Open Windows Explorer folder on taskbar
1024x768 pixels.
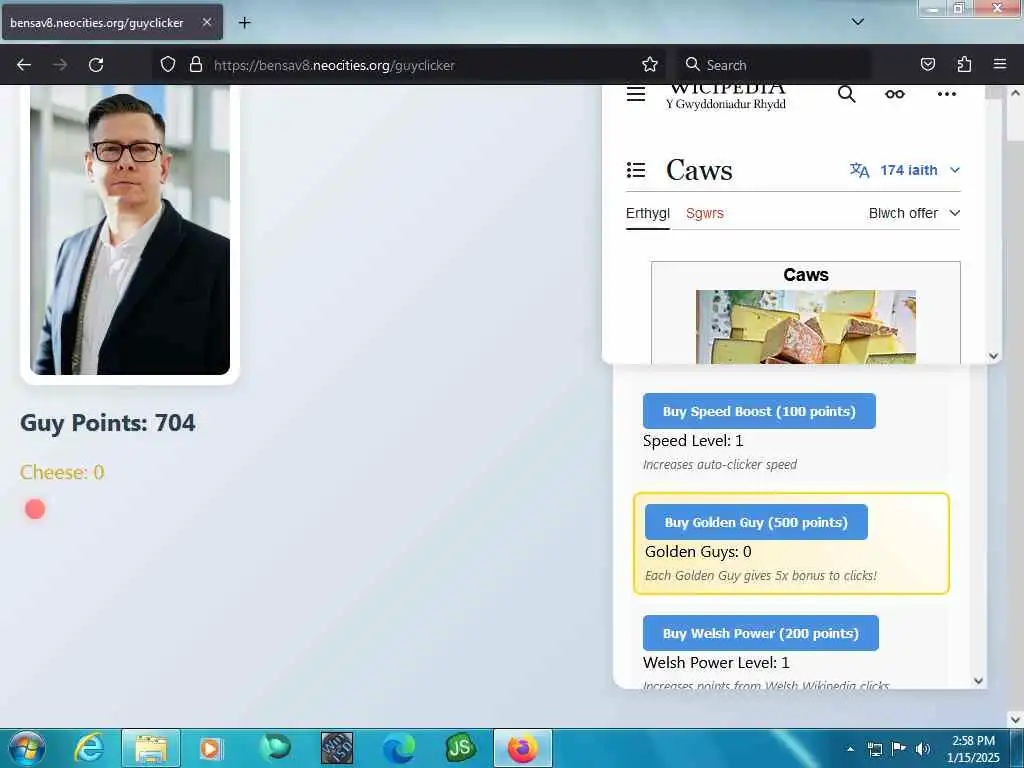(151, 748)
